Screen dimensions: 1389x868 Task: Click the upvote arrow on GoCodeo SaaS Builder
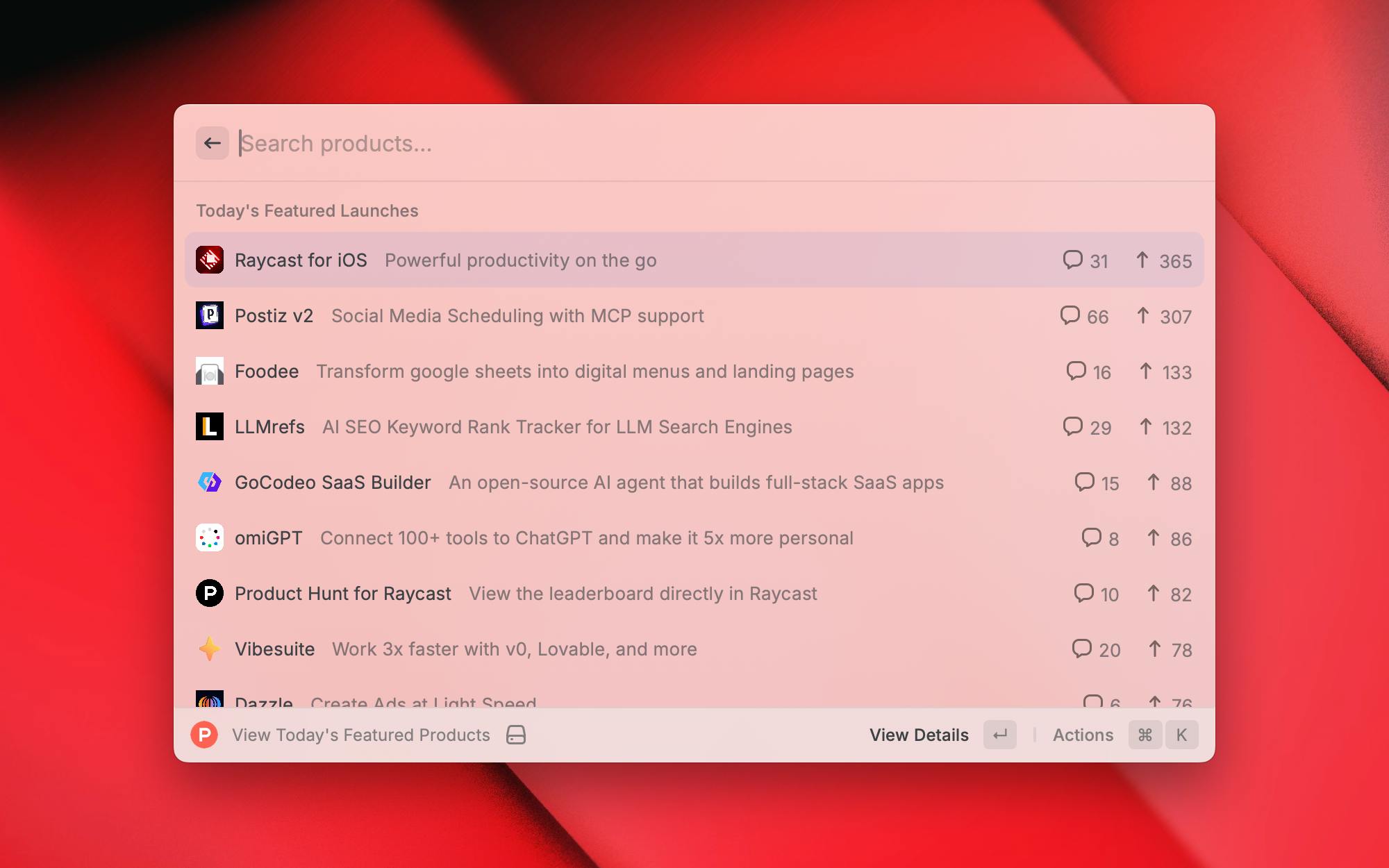(x=1154, y=482)
